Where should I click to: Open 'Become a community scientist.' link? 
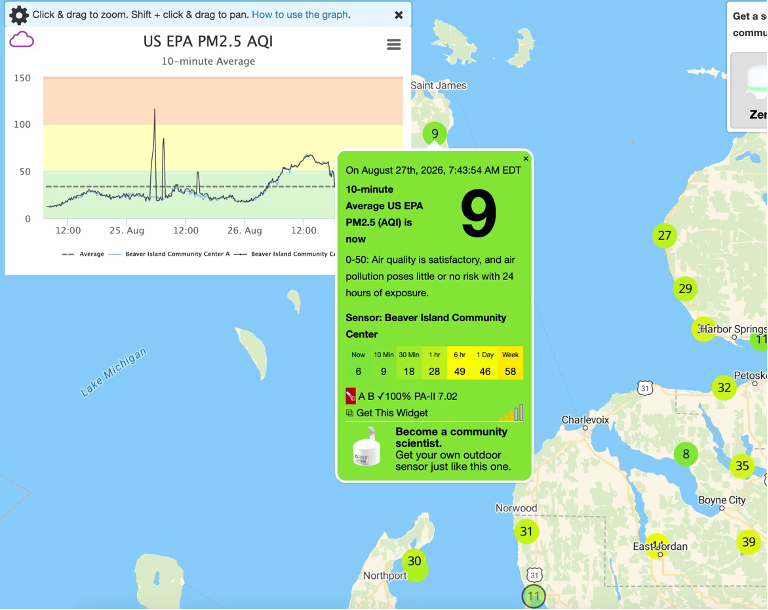(x=451, y=438)
